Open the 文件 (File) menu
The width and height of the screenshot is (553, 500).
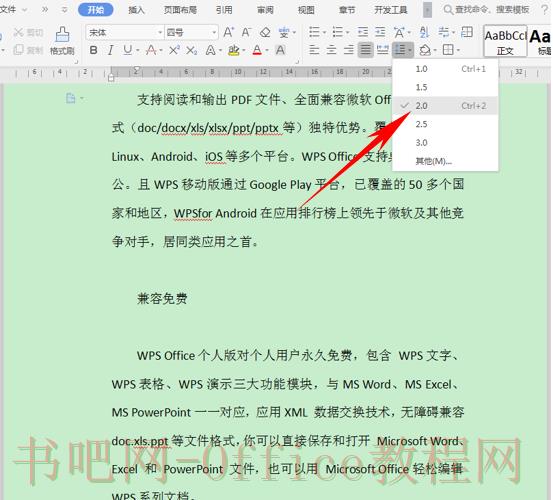pyautogui.click(x=8, y=10)
